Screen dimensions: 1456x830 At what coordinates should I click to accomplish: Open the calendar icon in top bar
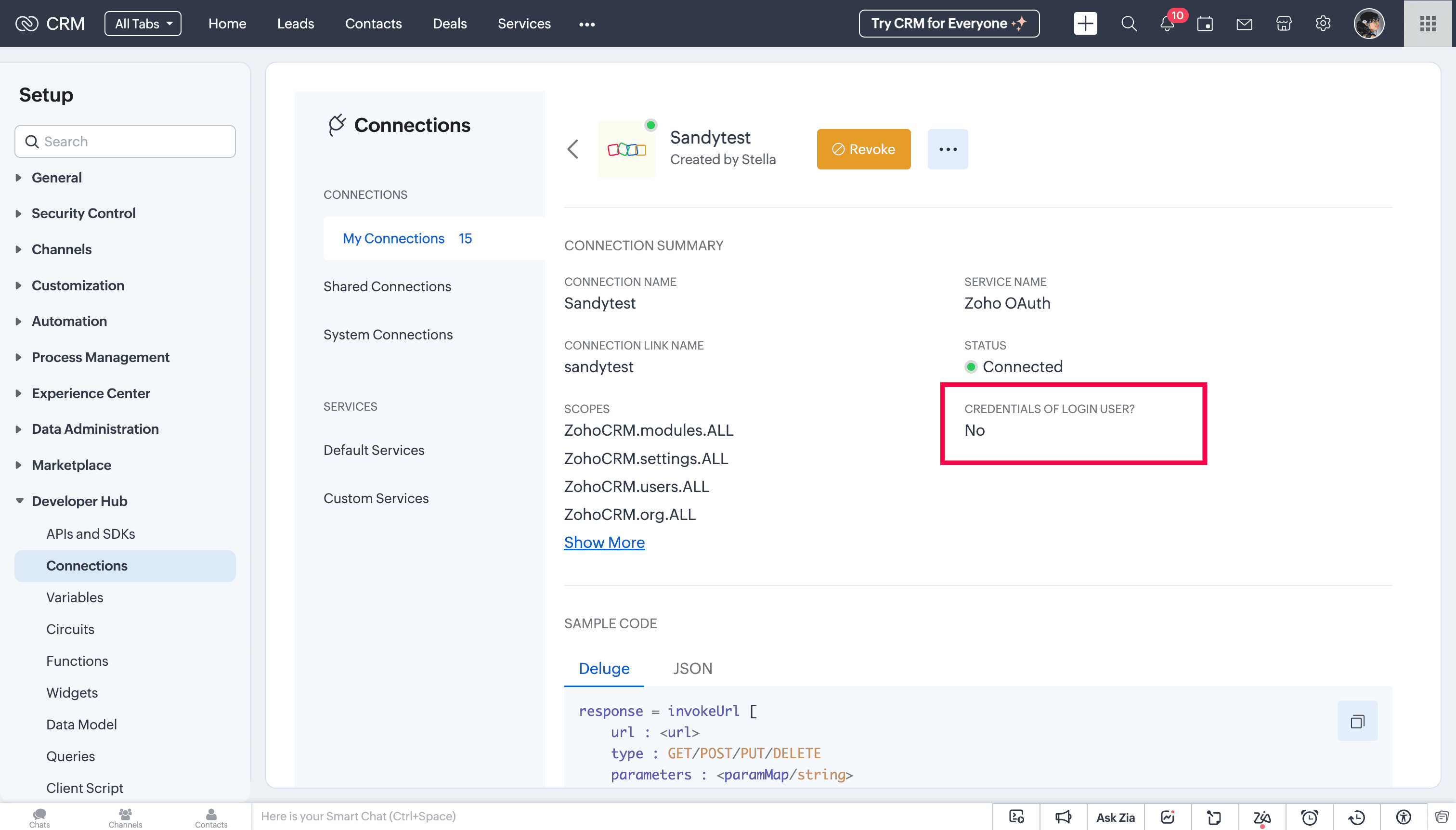coord(1205,24)
